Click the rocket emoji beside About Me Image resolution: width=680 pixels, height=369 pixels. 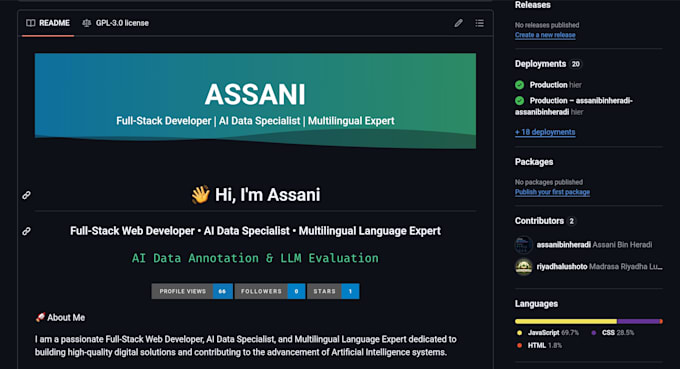coord(40,317)
